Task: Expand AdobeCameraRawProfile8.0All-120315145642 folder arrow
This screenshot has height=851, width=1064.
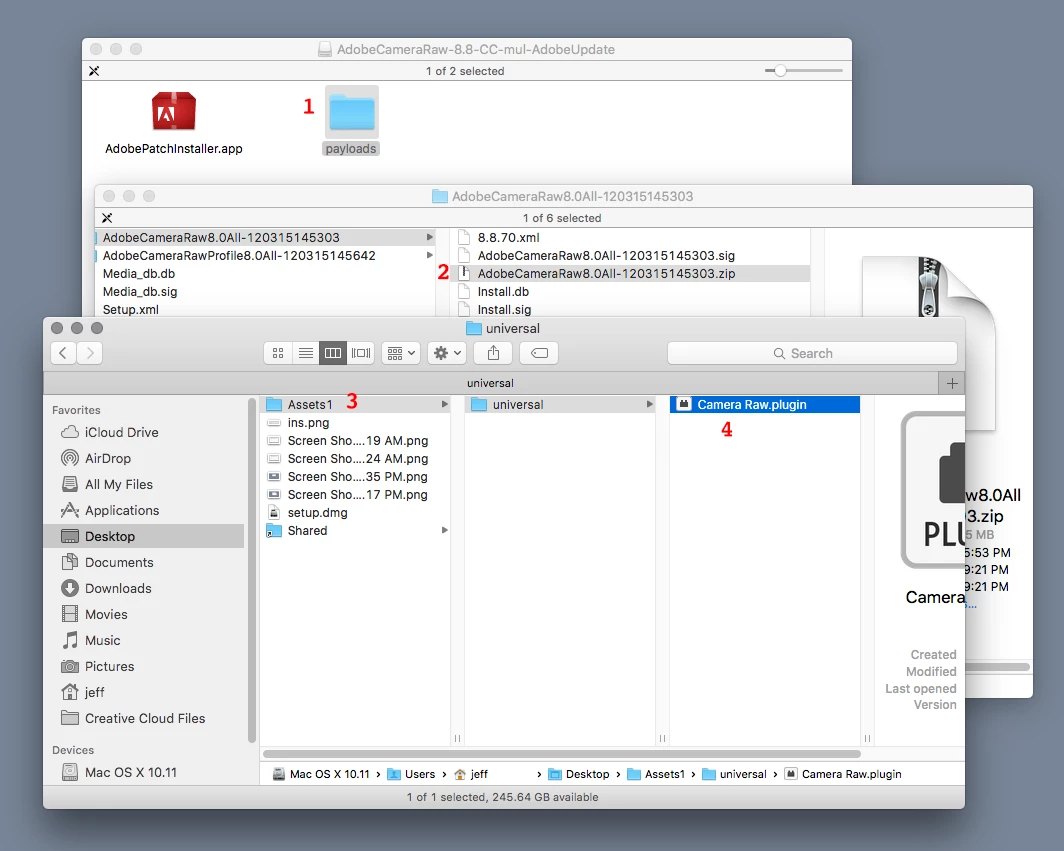Action: click(x=430, y=255)
